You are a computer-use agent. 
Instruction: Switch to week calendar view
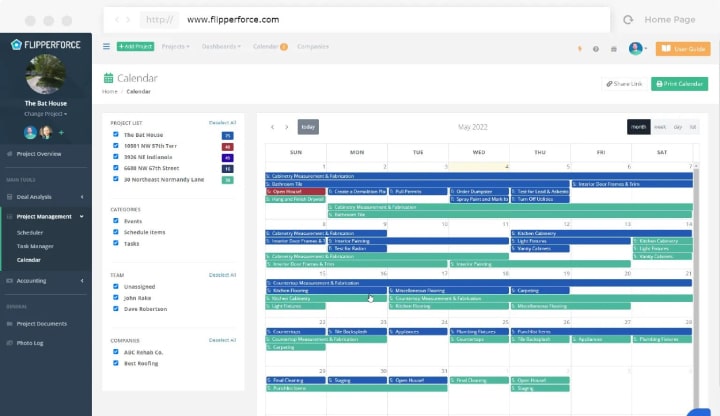[660, 127]
